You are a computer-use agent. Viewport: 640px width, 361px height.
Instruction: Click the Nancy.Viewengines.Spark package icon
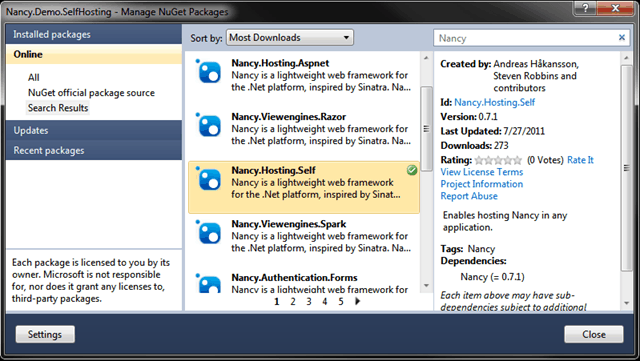click(209, 232)
